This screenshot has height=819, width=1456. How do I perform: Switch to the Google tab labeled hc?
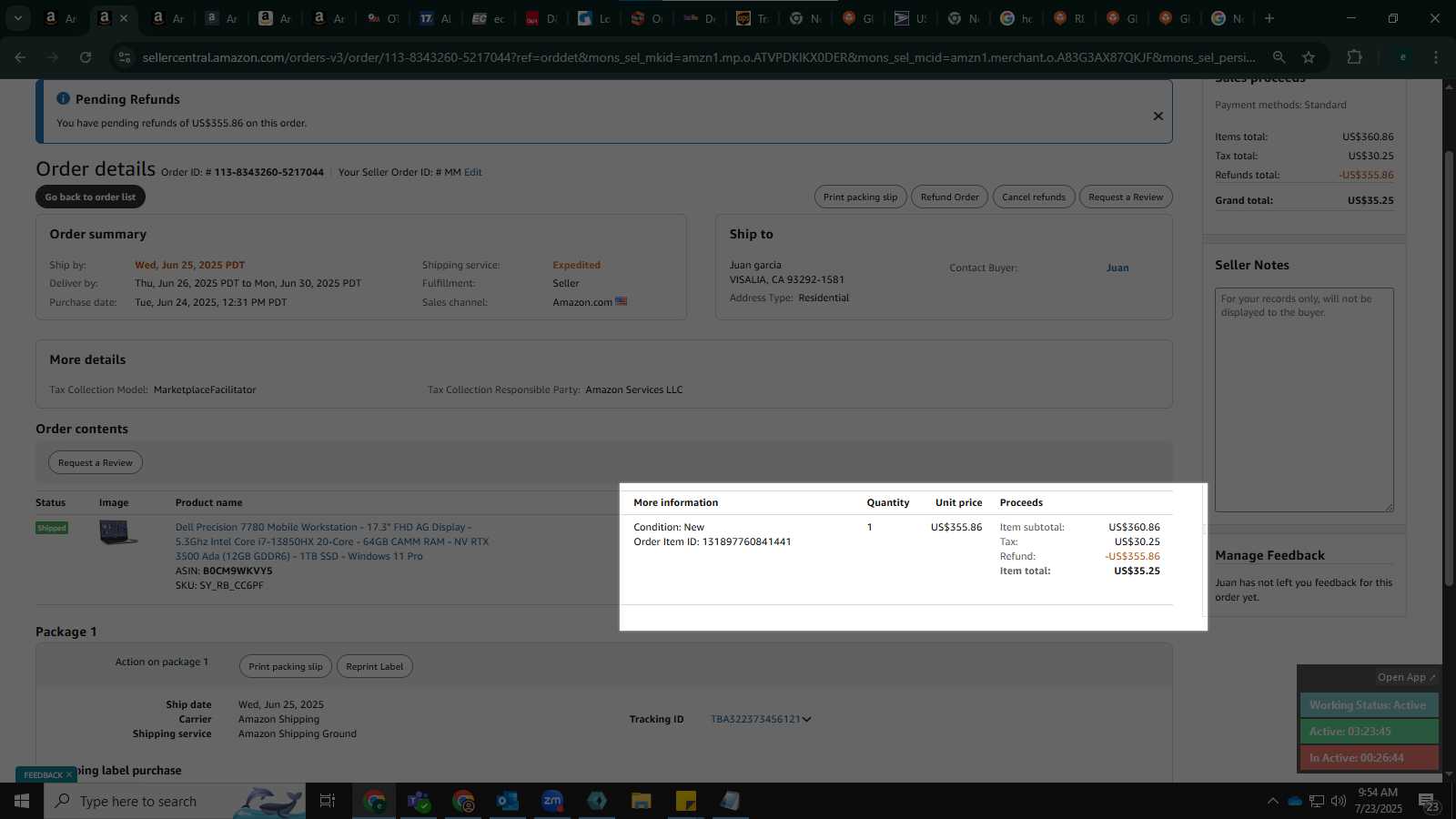tap(1016, 18)
